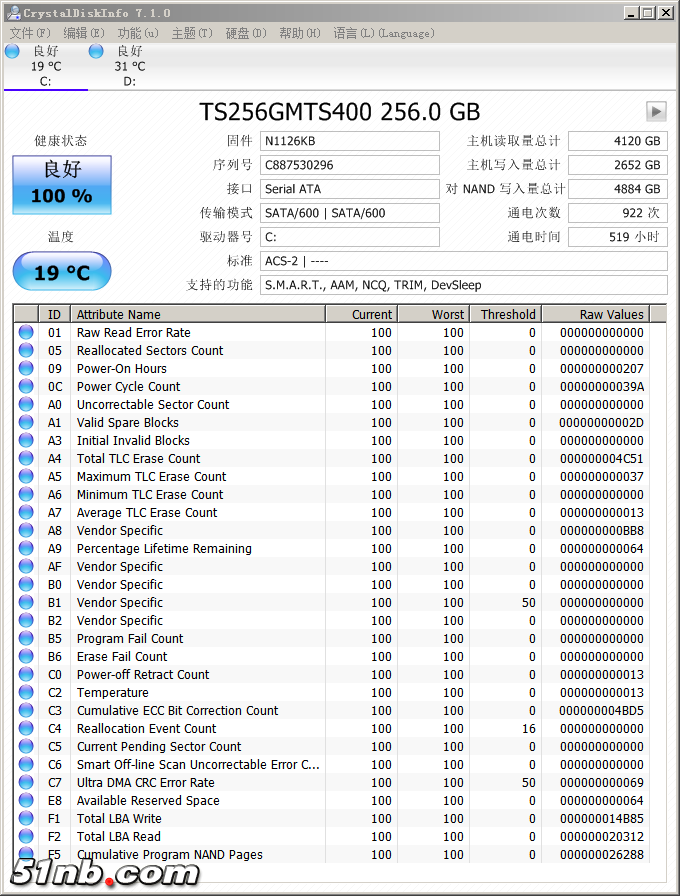Click the raw value 000000004BD5
Screen dimensions: 680x896
[x=602, y=711]
